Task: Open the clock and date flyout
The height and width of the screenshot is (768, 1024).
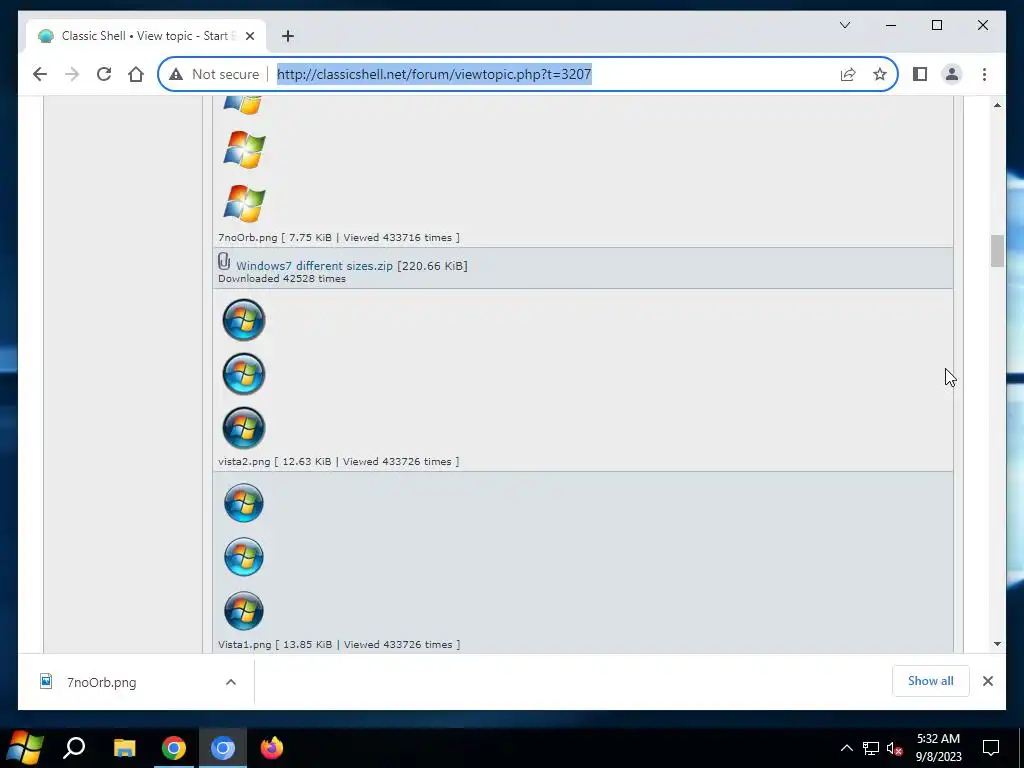Action: pos(938,748)
